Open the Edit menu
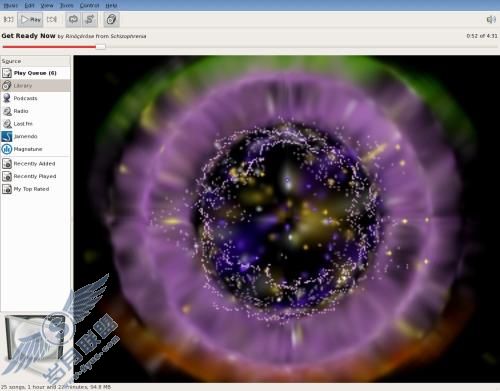500x391 pixels. (x=29, y=6)
